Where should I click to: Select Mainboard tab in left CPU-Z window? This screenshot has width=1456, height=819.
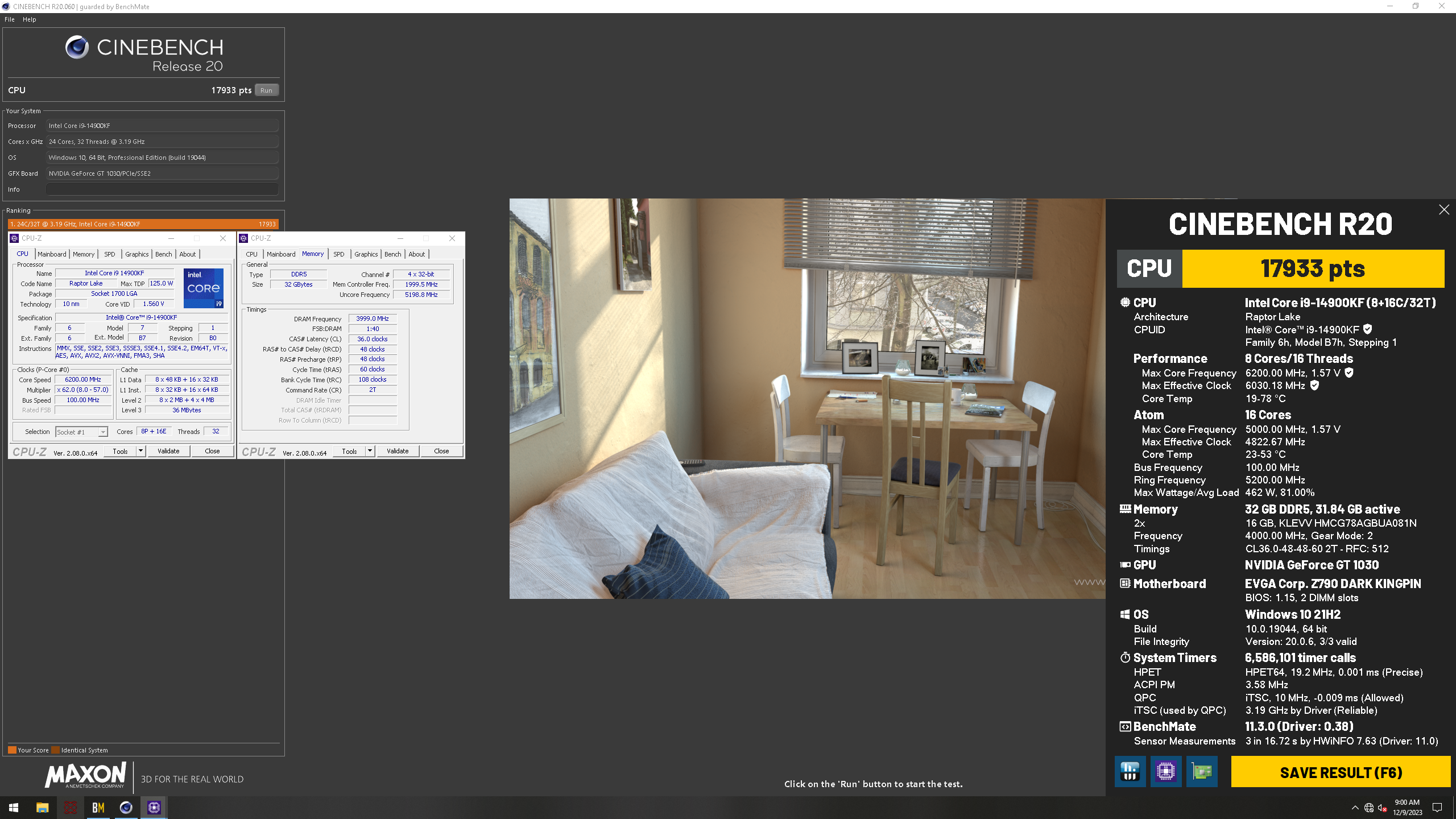(x=52, y=254)
